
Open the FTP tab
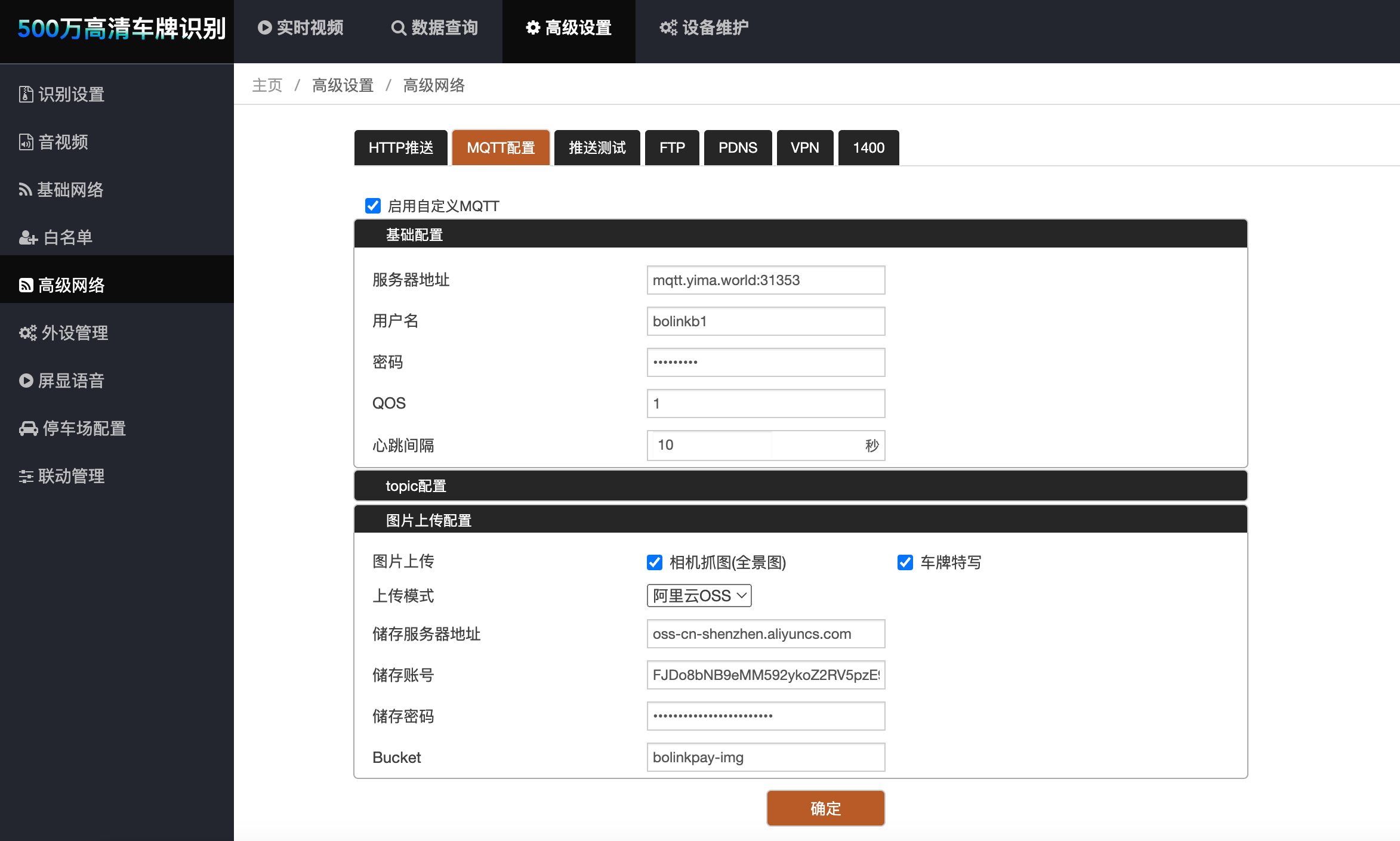coord(672,147)
